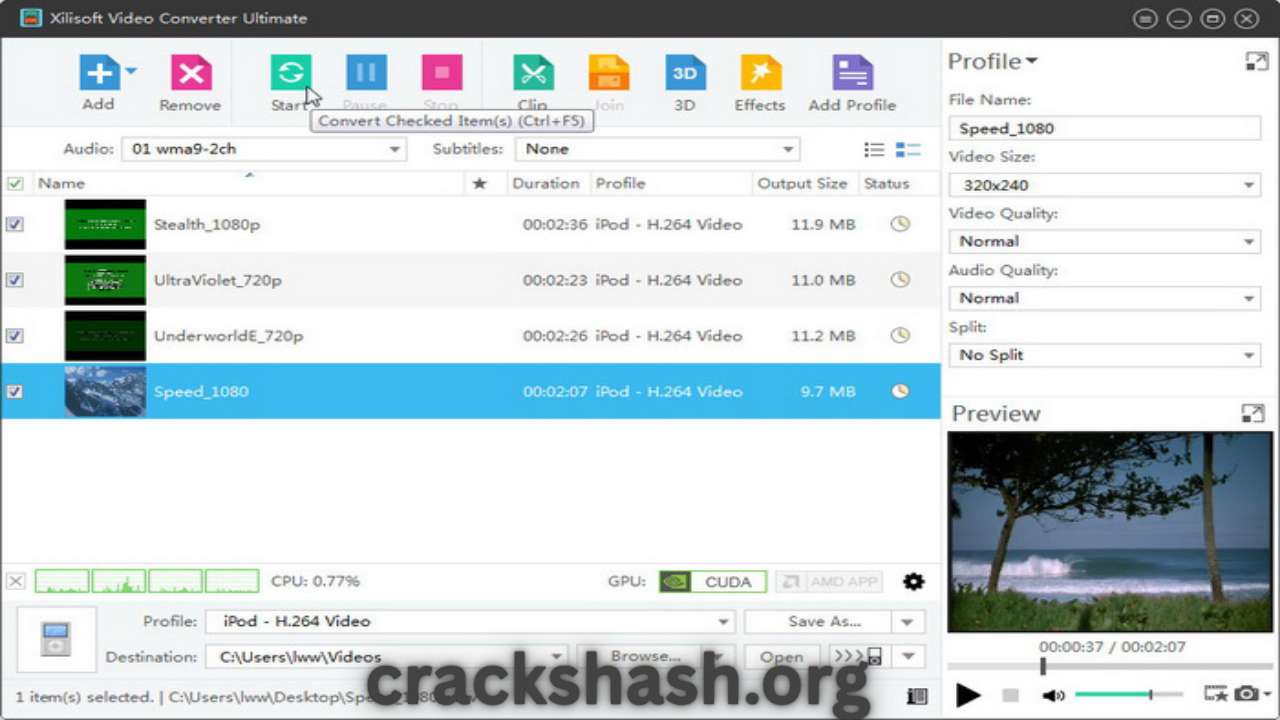Expand the Profile panel to full view
The width and height of the screenshot is (1280, 720).
(1256, 62)
